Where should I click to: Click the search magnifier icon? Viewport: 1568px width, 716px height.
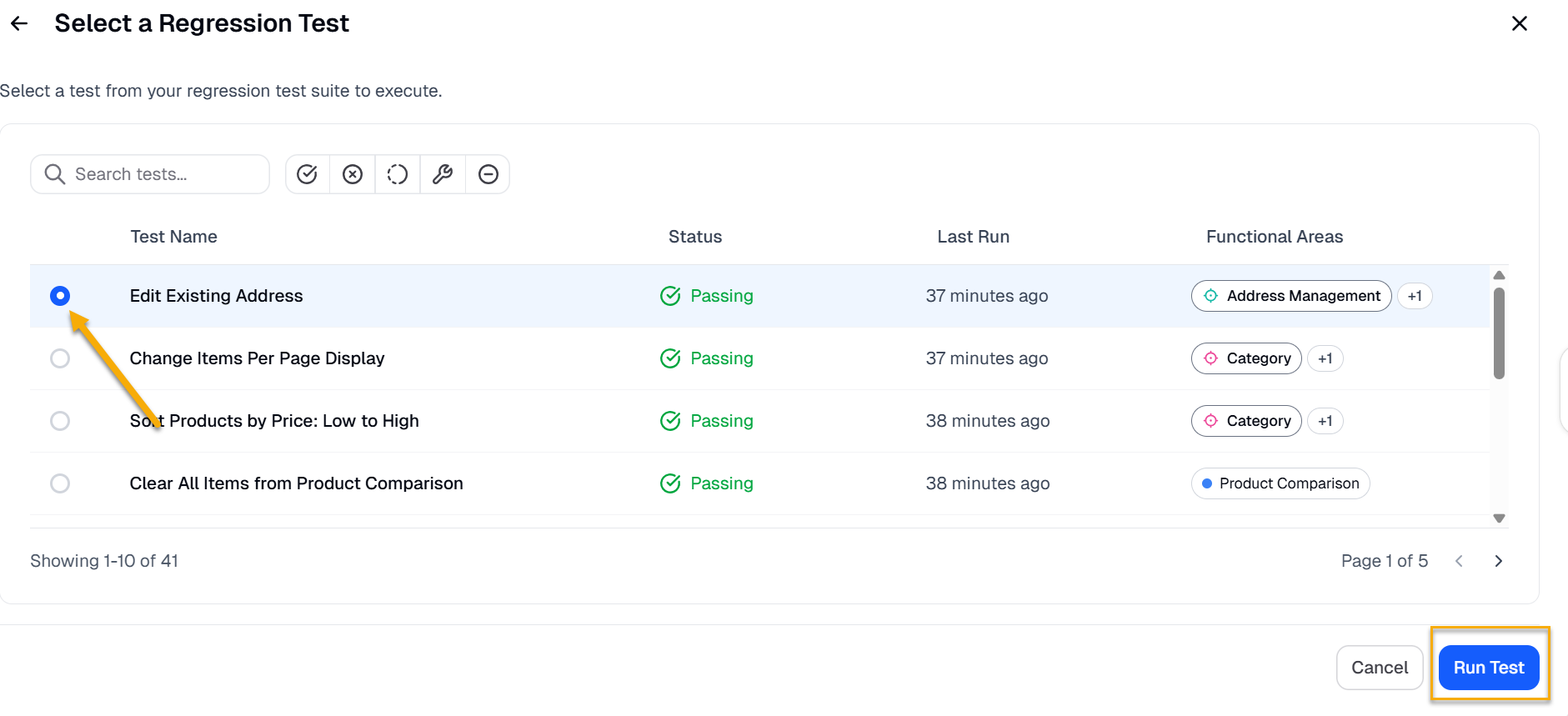click(55, 174)
